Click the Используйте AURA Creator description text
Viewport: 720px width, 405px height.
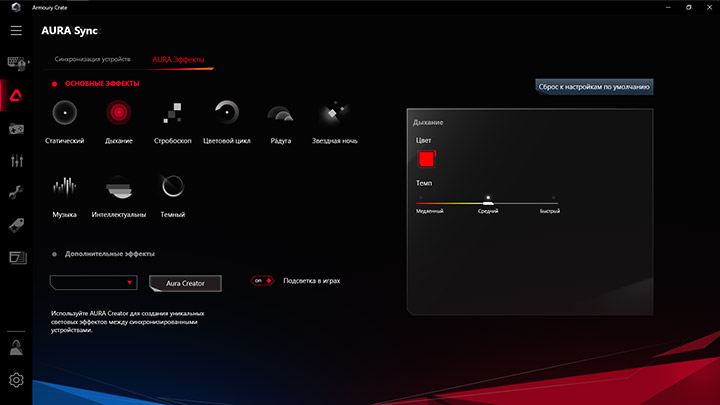pos(128,321)
